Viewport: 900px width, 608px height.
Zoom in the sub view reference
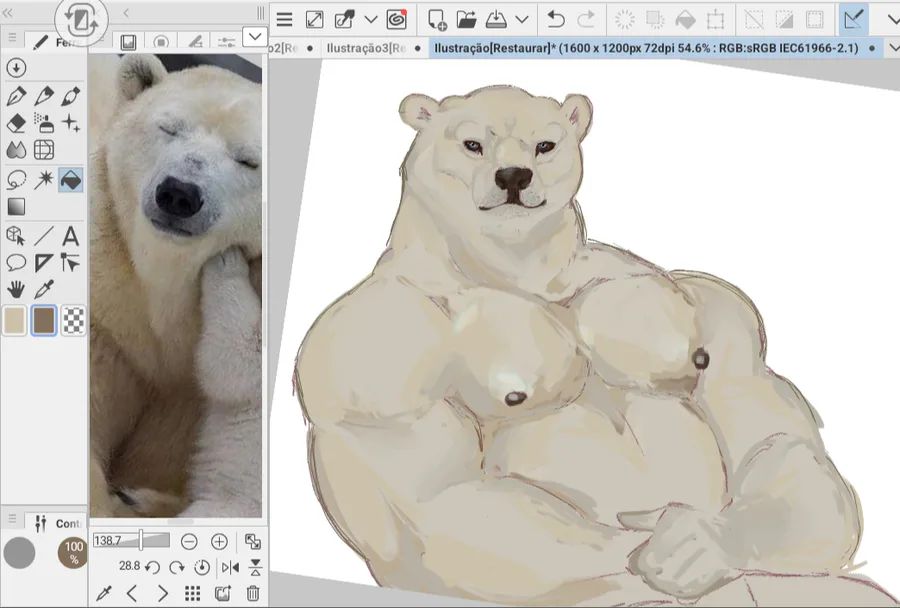219,541
